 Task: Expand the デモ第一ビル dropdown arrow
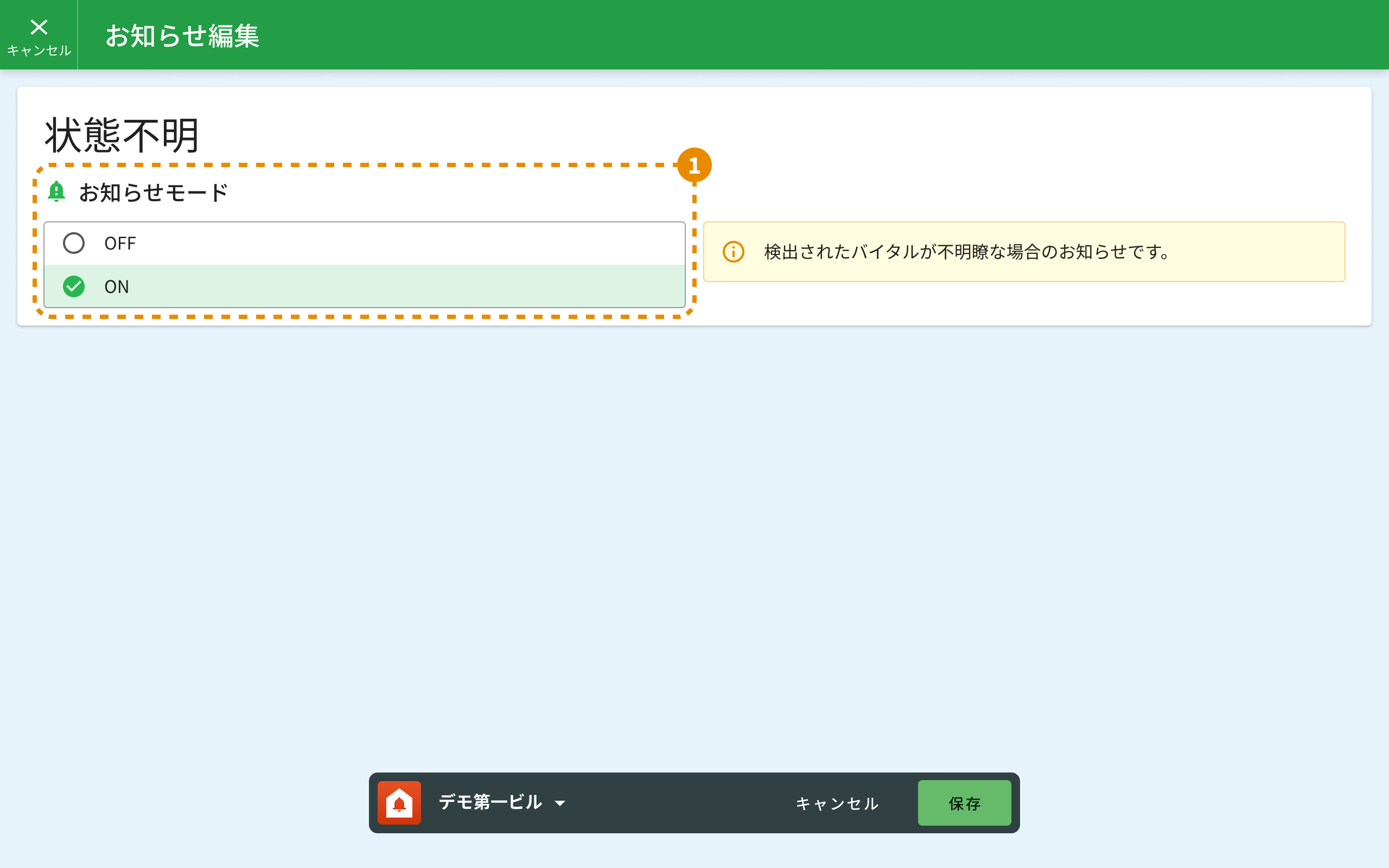point(559,803)
